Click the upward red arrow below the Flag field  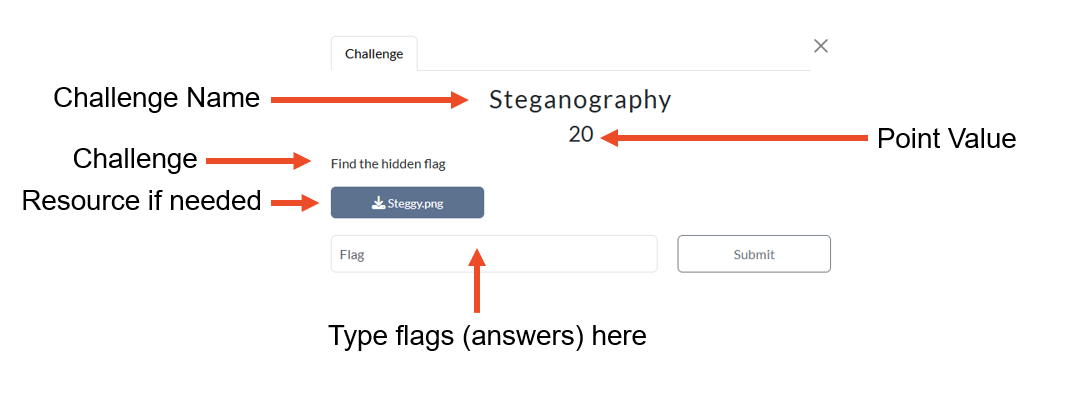click(x=478, y=280)
